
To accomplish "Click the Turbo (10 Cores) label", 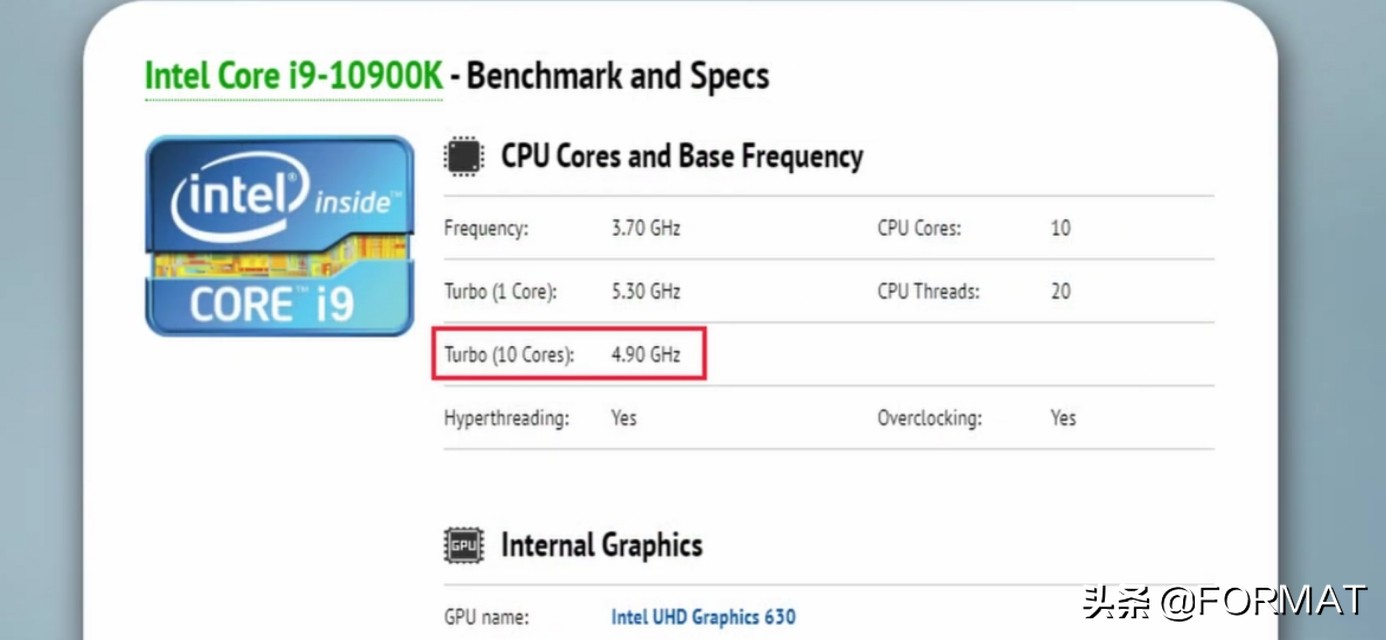I will click(509, 355).
